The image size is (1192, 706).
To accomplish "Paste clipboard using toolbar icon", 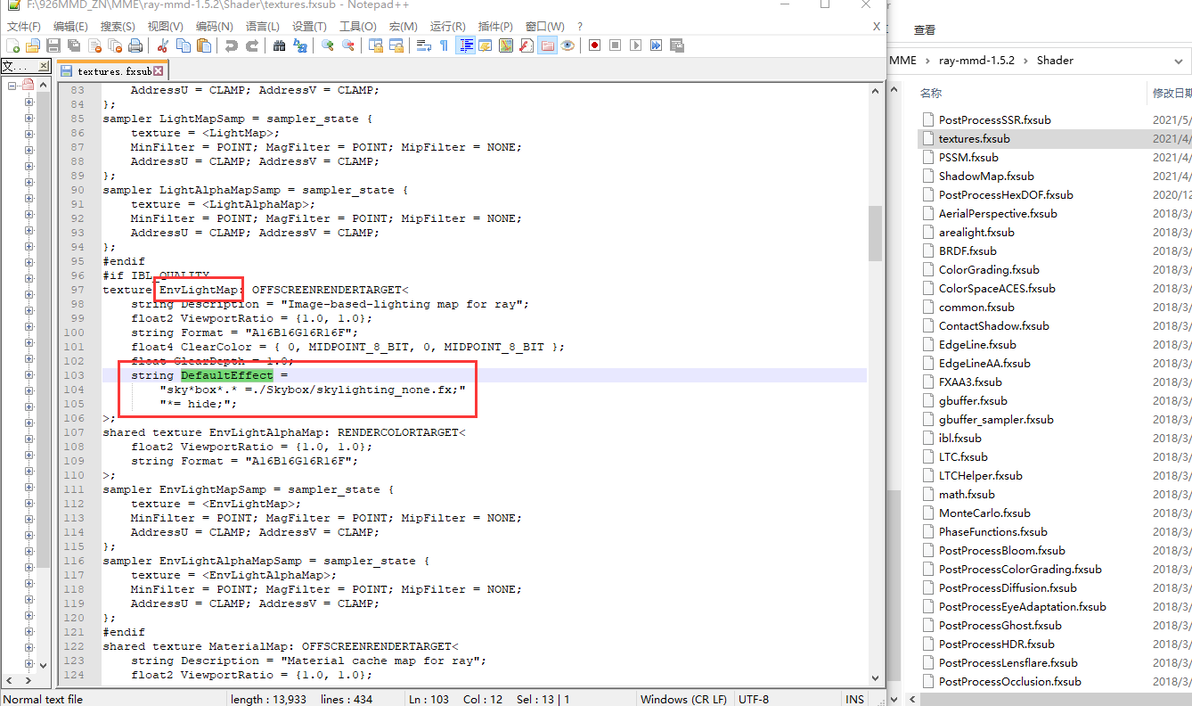I will [x=204, y=46].
